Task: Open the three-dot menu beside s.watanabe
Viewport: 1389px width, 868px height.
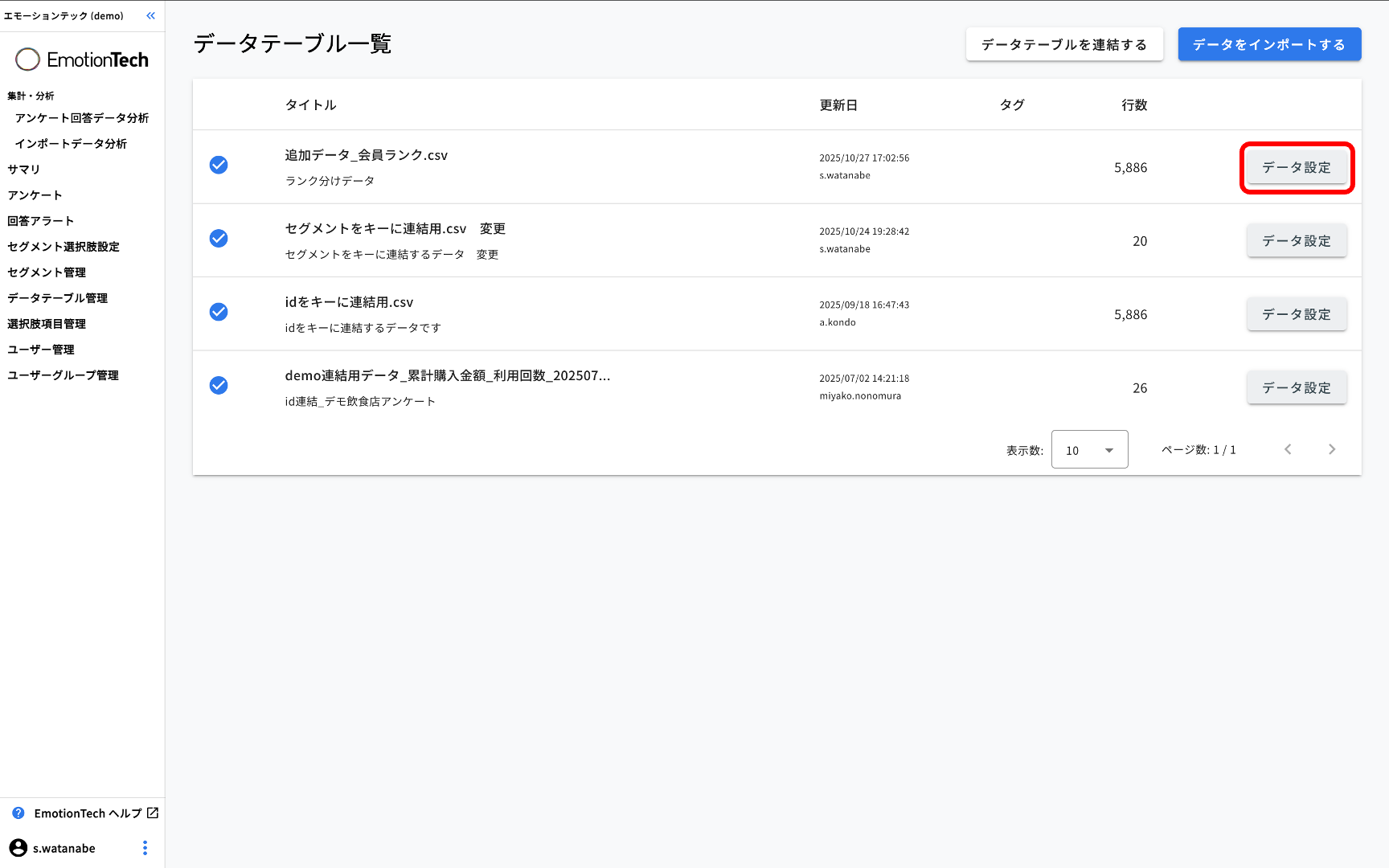Action: pos(145,848)
